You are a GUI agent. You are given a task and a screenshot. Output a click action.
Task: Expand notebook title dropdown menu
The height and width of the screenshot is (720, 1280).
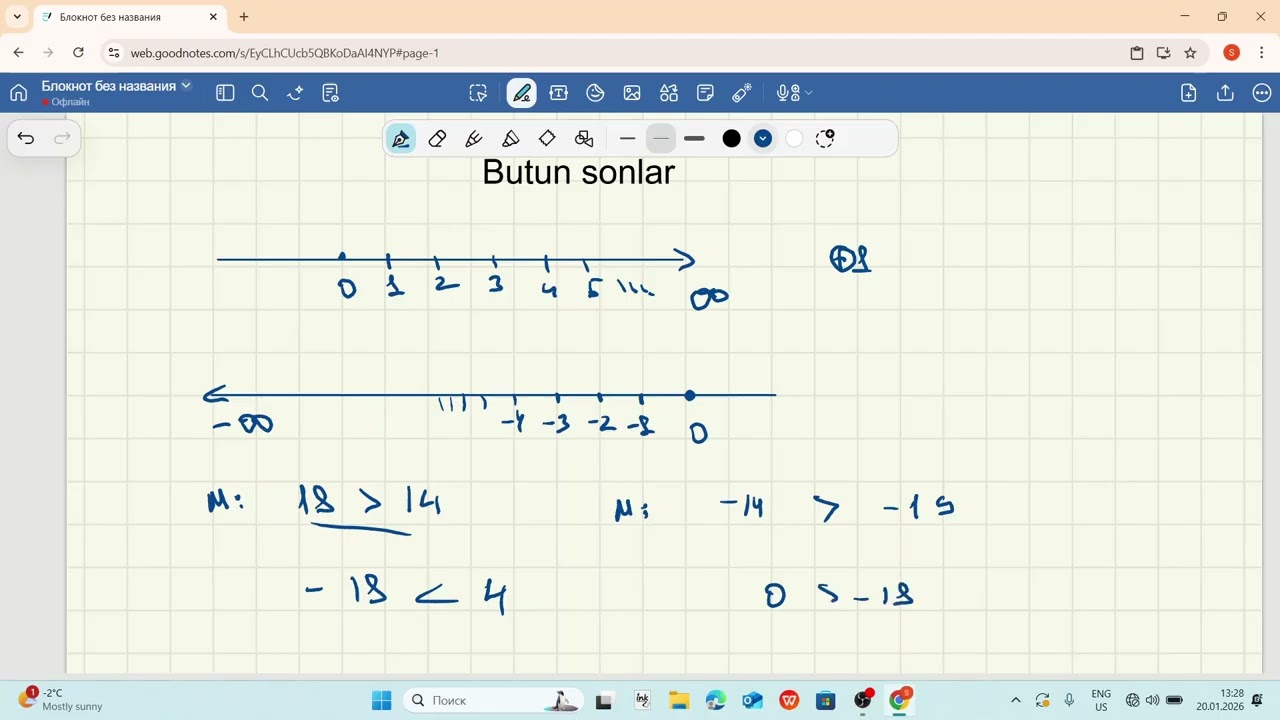185,86
